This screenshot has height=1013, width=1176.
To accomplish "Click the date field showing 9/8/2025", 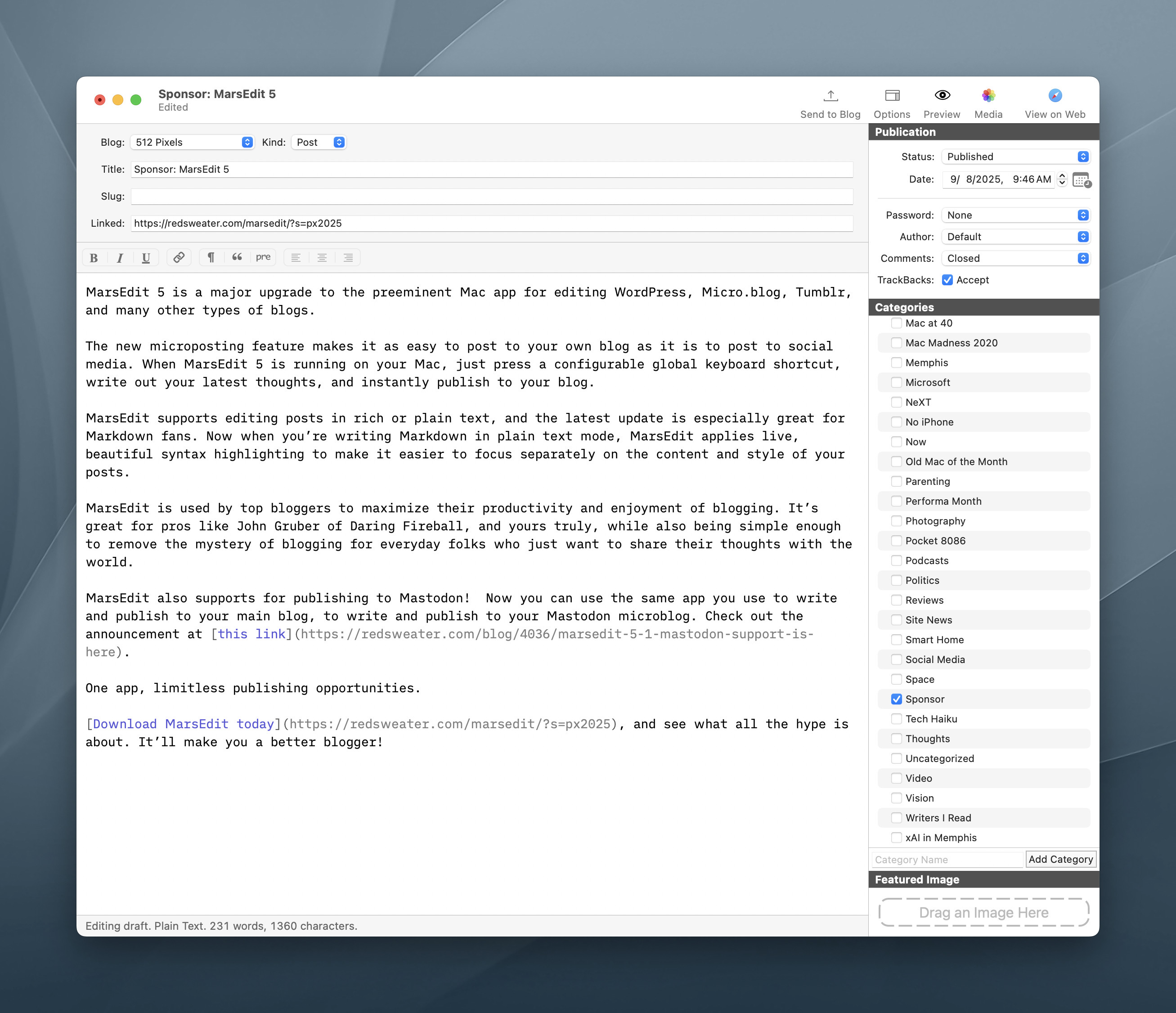I will point(999,179).
